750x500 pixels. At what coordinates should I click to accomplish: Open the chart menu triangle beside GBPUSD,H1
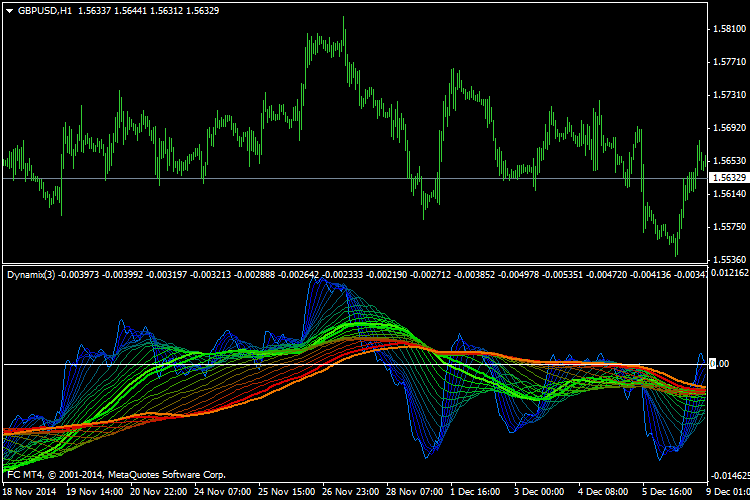(x=10, y=11)
